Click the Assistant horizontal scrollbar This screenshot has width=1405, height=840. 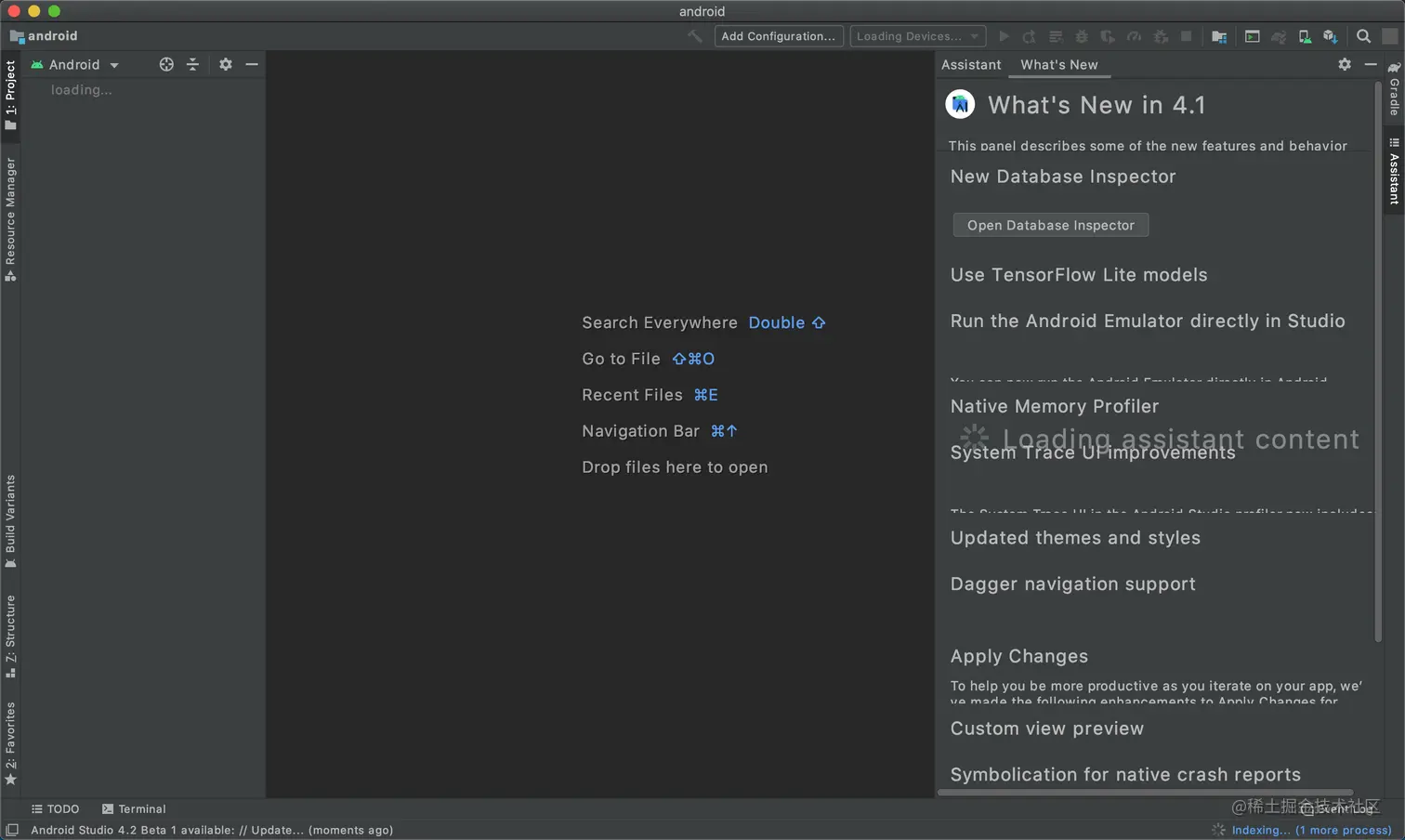point(1145,793)
